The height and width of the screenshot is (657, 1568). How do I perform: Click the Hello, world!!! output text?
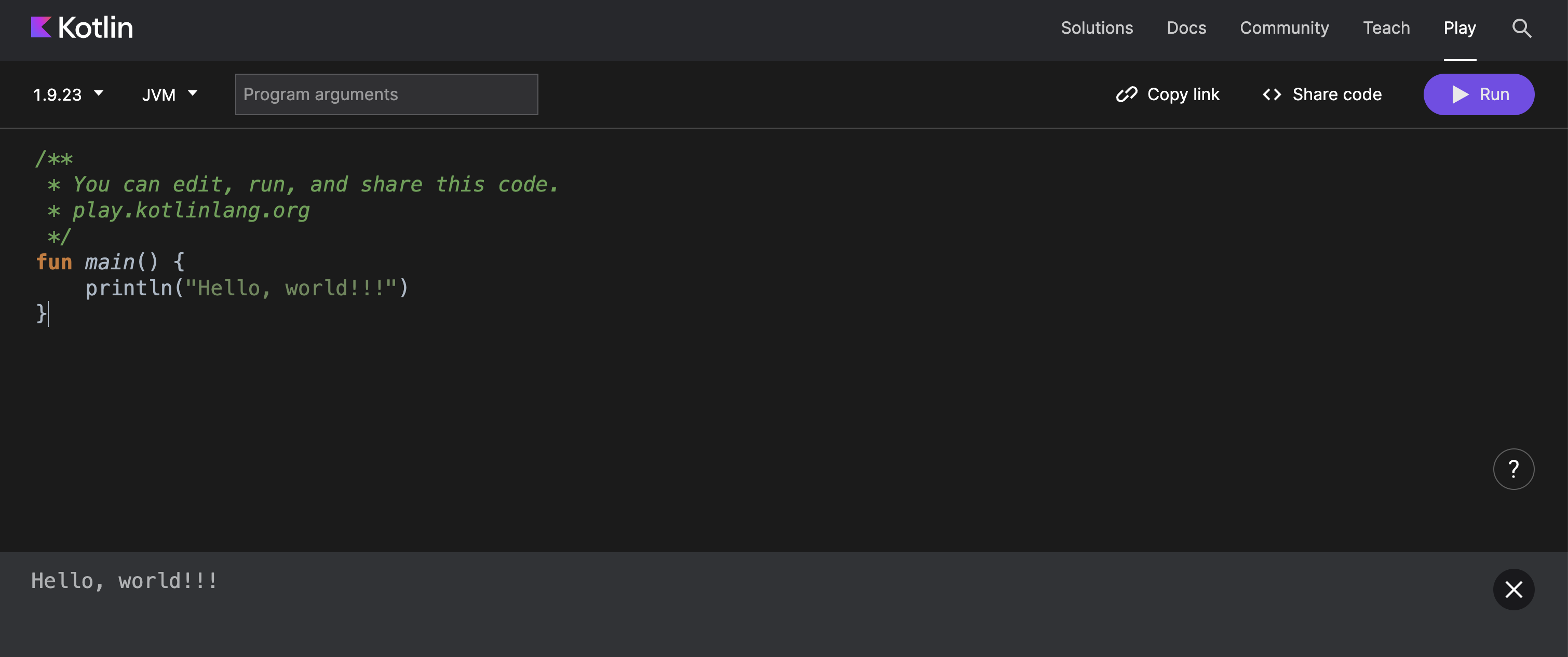click(124, 580)
